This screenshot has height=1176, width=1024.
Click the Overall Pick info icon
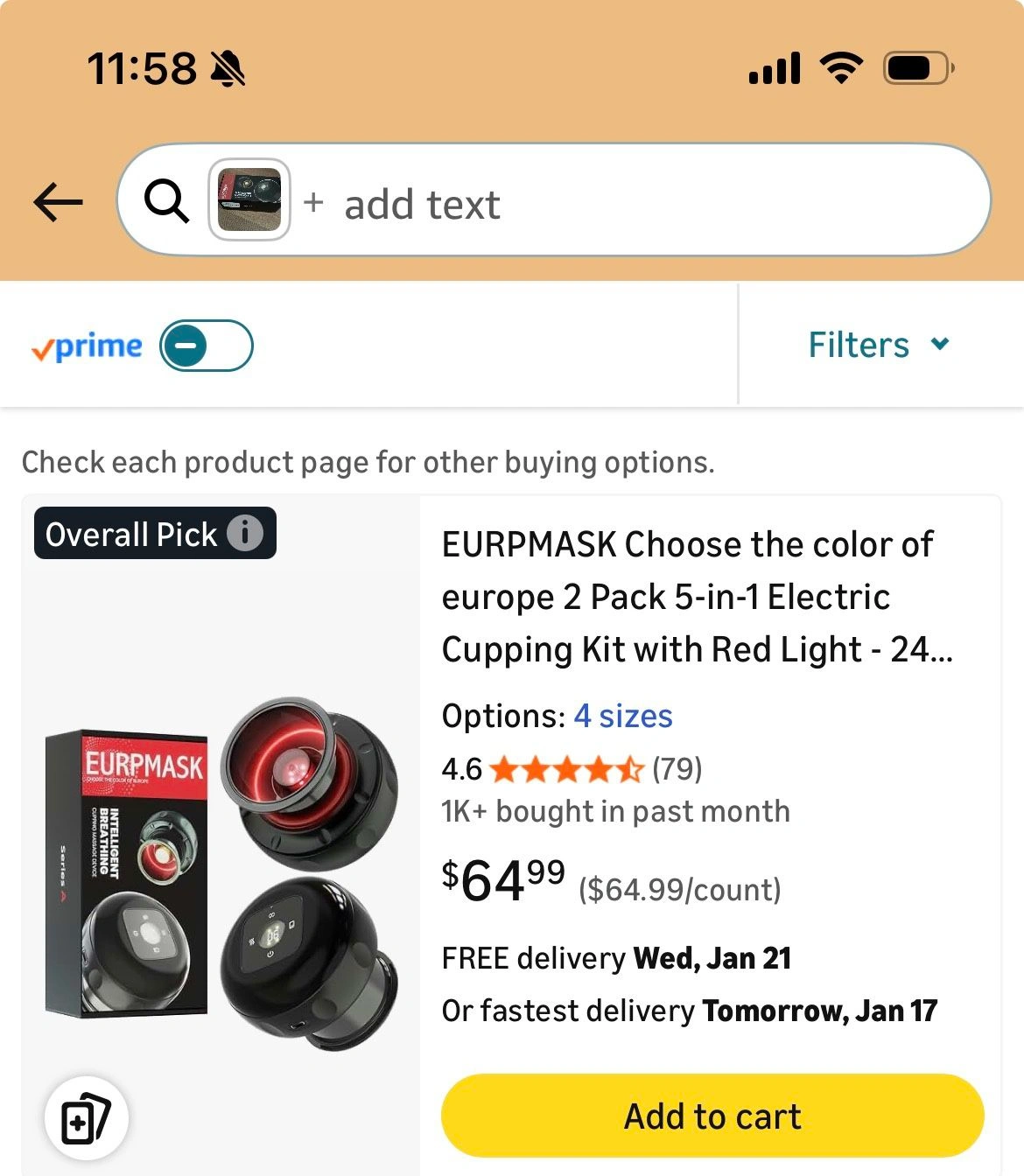245,533
